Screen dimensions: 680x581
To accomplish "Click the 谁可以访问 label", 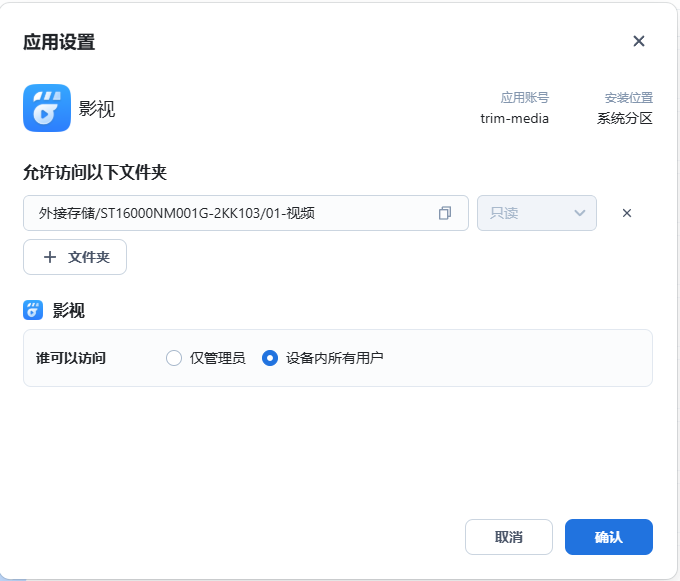I will (71, 358).
